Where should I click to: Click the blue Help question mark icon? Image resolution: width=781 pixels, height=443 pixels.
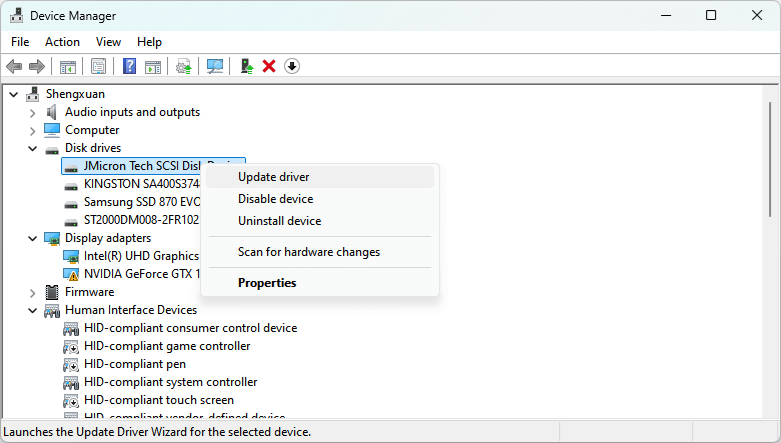[x=130, y=66]
